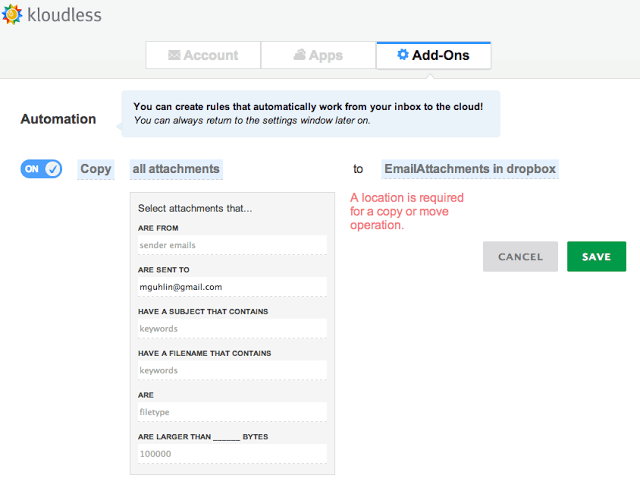Switch to the Account tab
This screenshot has height=491, width=640.
(203, 55)
